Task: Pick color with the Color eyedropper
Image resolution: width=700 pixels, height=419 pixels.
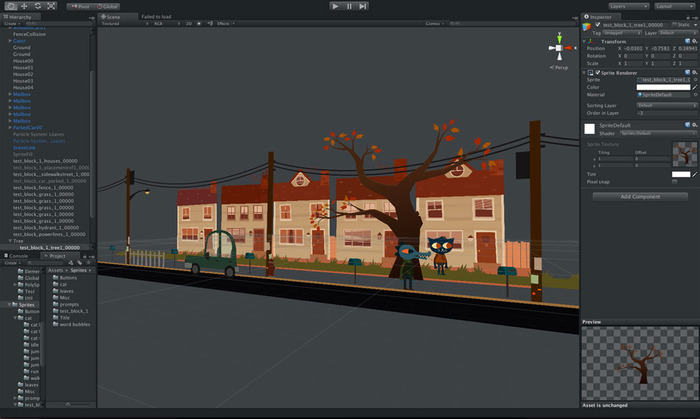Action: [695, 87]
